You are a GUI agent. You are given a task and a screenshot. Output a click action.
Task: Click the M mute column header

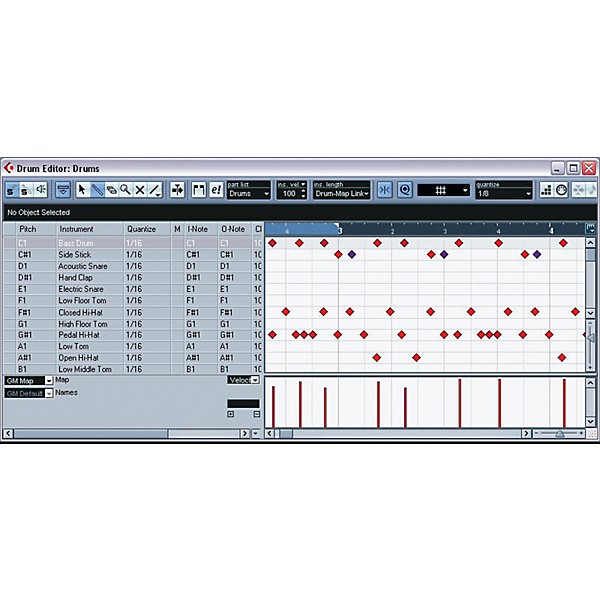(177, 229)
